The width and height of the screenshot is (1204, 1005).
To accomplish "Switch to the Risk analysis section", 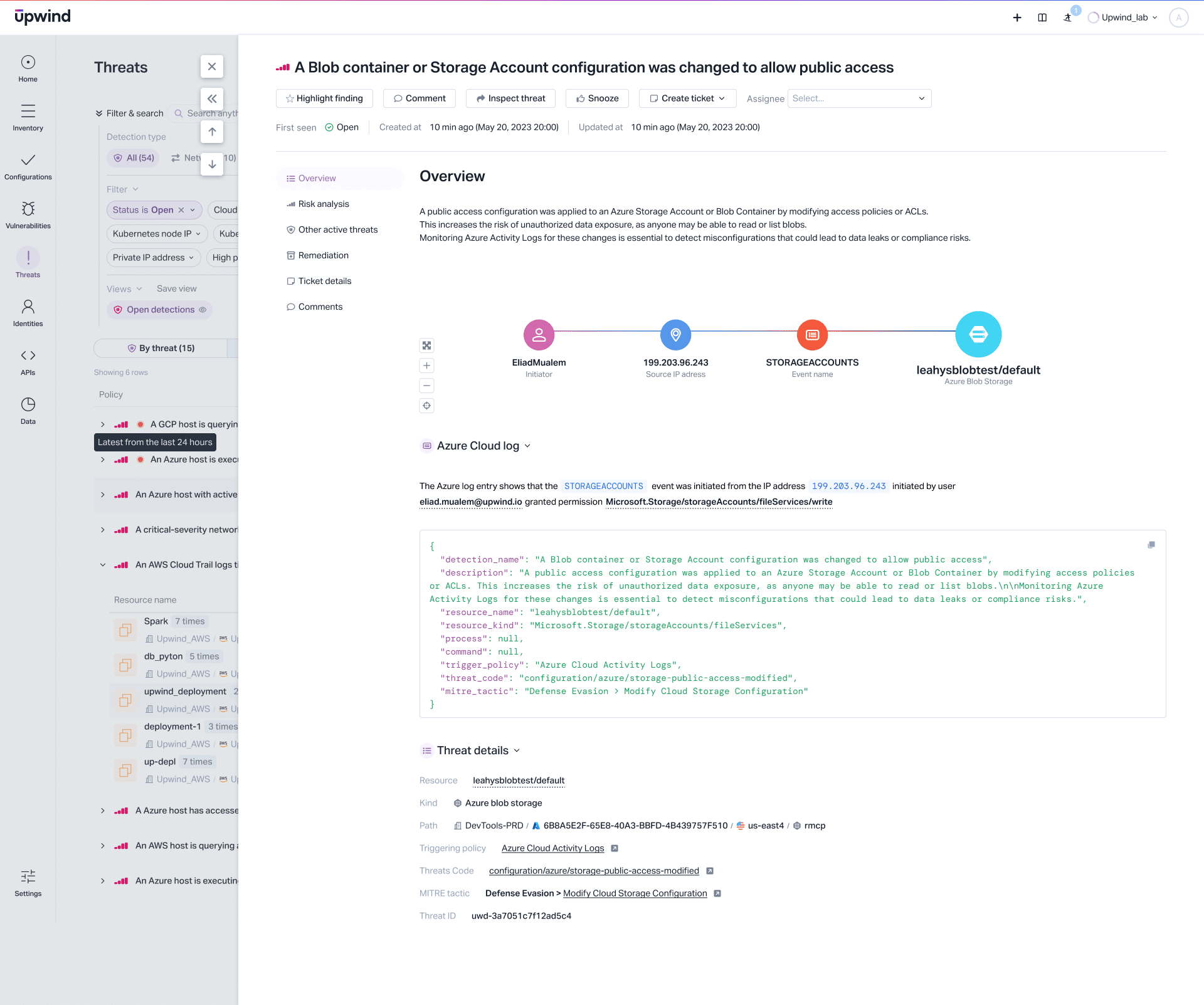I will pos(324,204).
